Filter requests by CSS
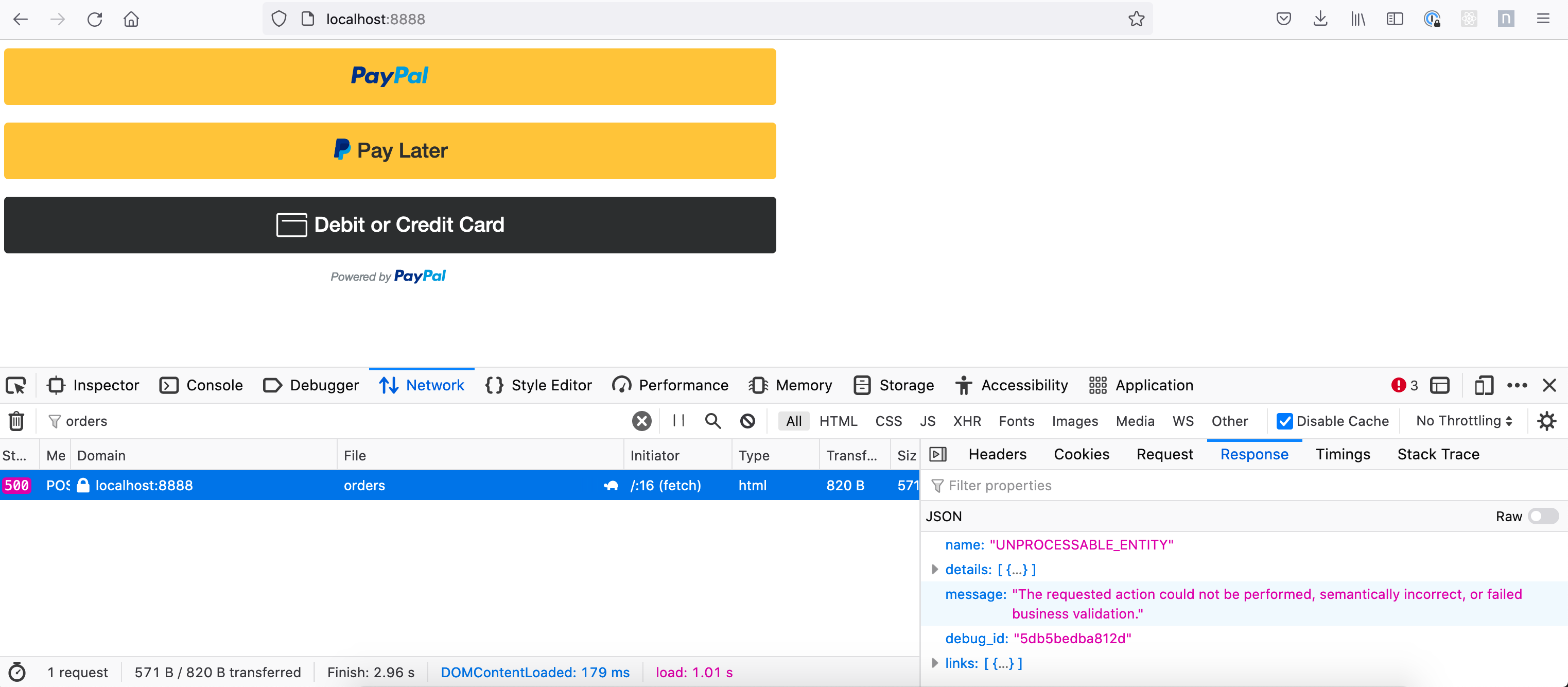Image resolution: width=1568 pixels, height=687 pixels. click(888, 421)
